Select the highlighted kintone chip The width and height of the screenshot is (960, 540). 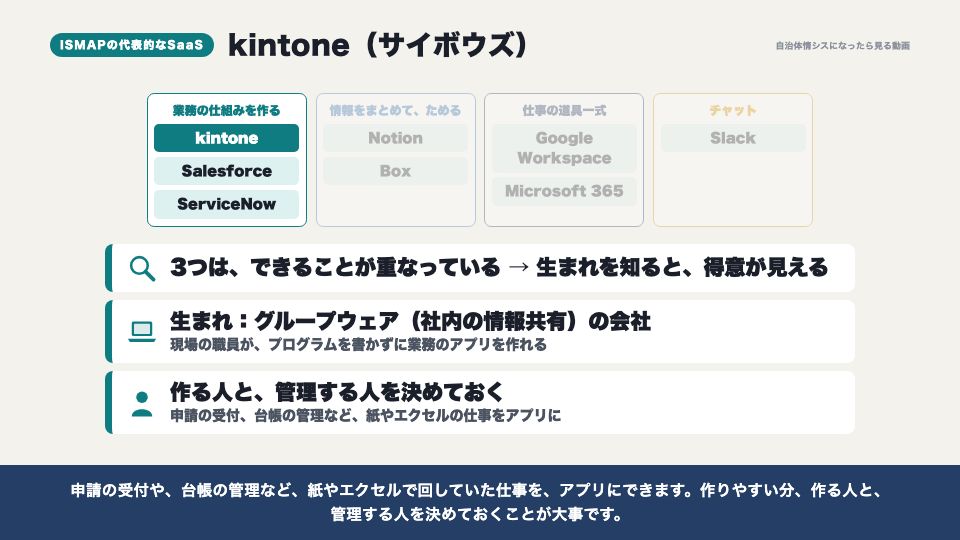[227, 138]
